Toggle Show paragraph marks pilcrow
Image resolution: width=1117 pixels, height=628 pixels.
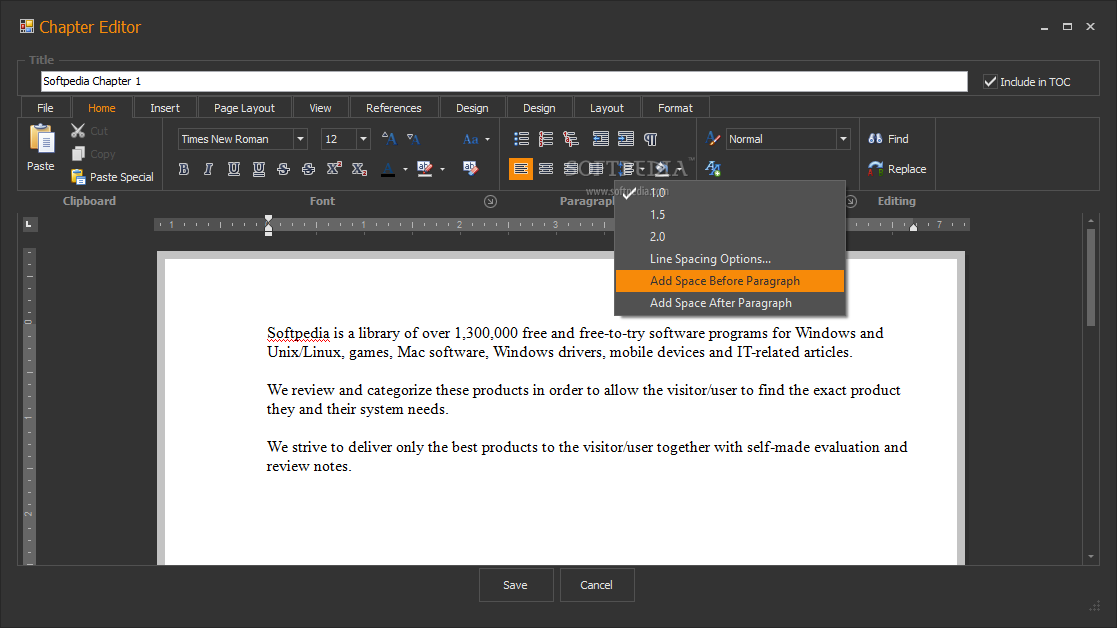pos(651,139)
